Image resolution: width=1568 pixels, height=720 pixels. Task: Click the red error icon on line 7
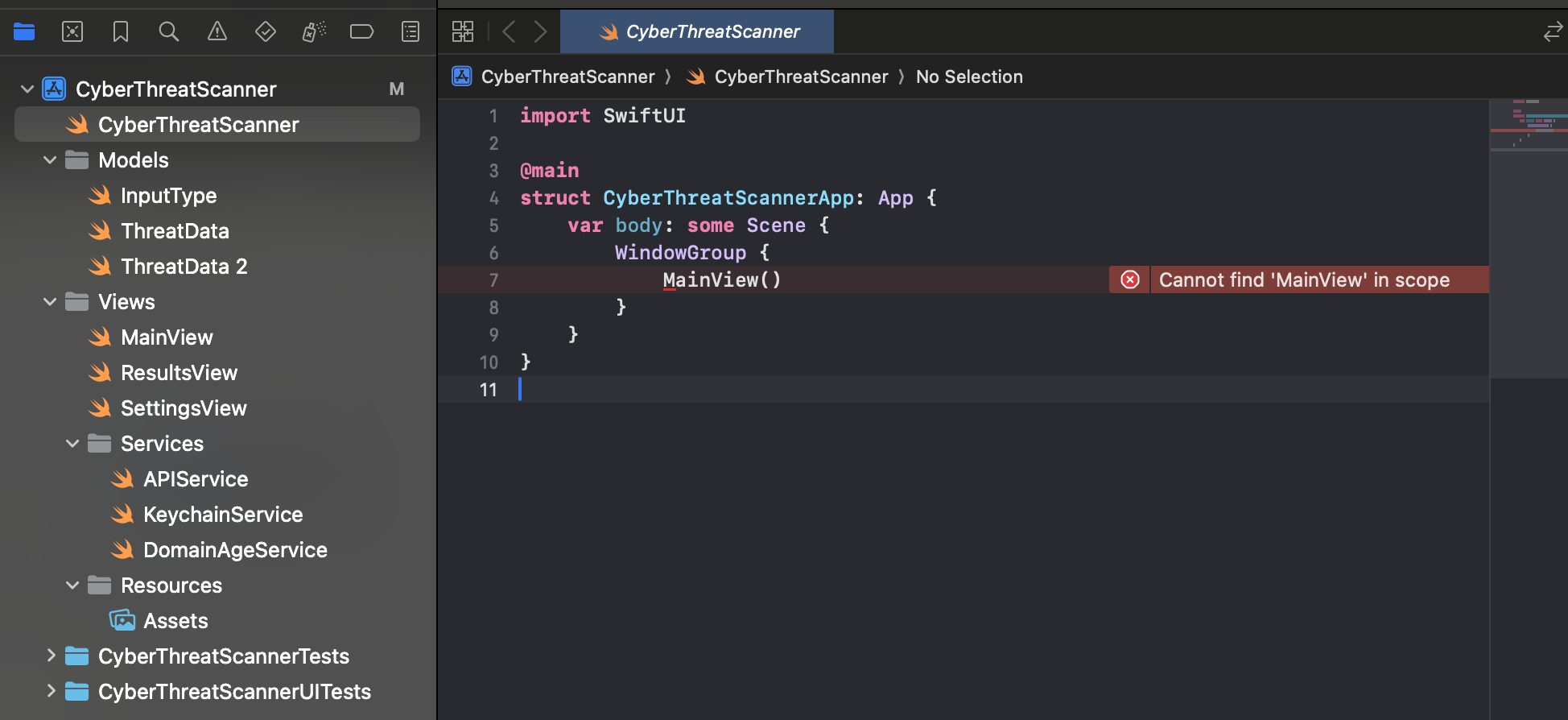[x=1130, y=279]
